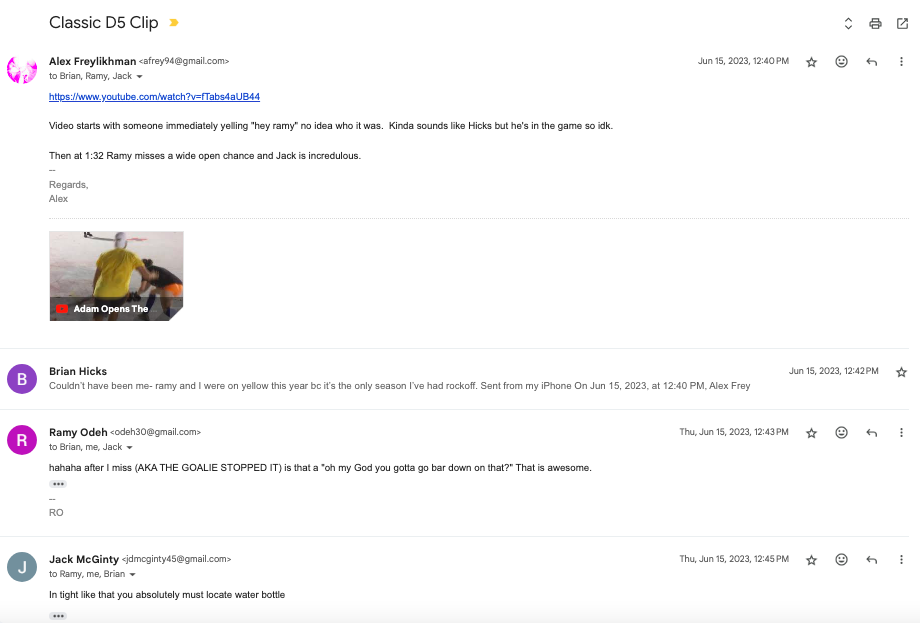
Task: Star Ramy Odeh's message
Action: 811,433
